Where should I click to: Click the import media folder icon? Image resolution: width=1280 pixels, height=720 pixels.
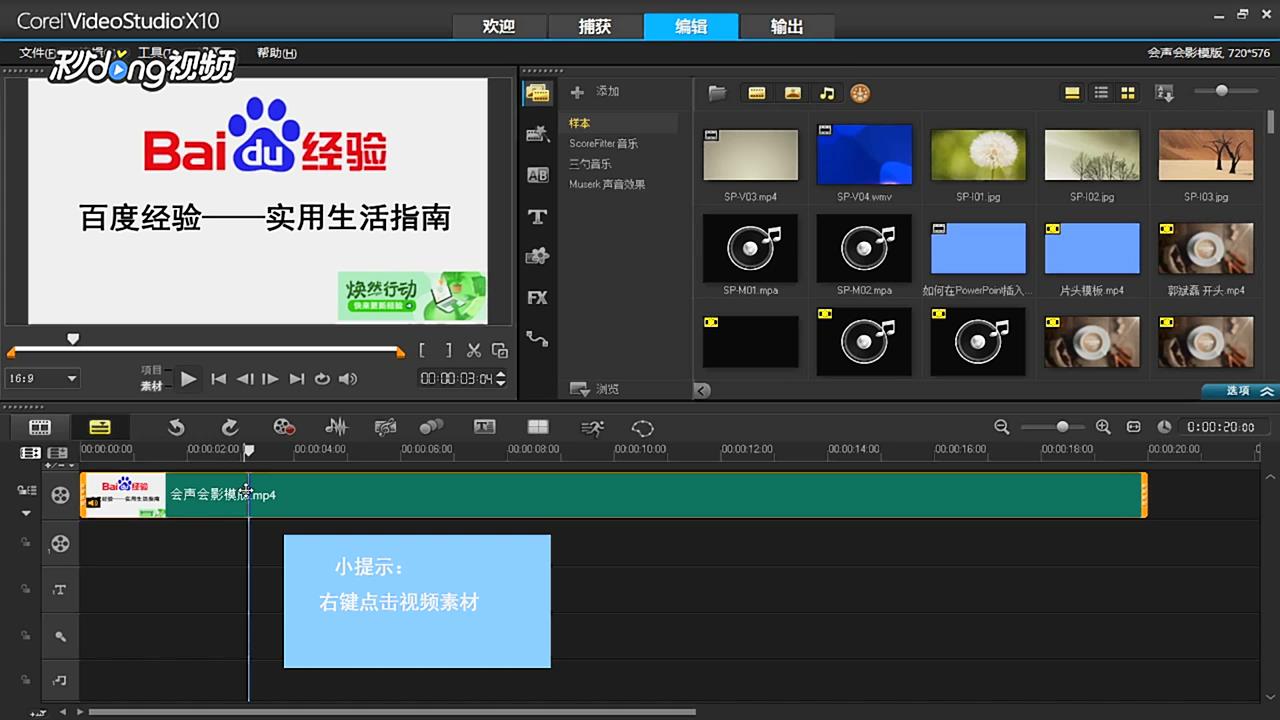pyautogui.click(x=717, y=93)
